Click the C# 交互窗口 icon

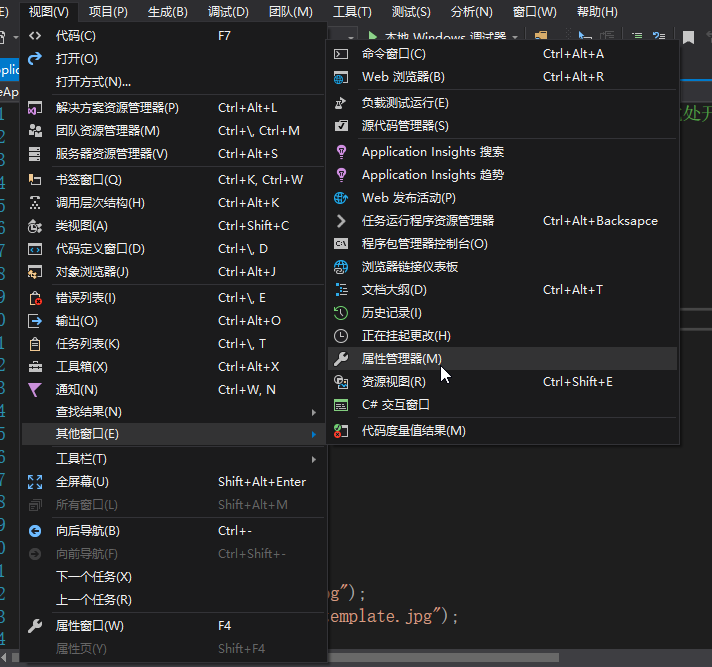pyautogui.click(x=341, y=405)
